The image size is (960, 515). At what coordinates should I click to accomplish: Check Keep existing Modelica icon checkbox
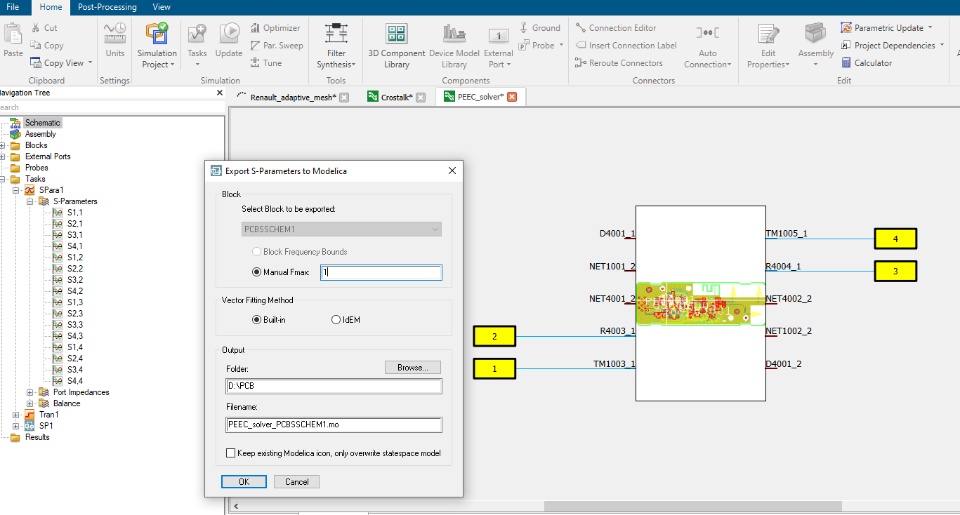pos(231,453)
